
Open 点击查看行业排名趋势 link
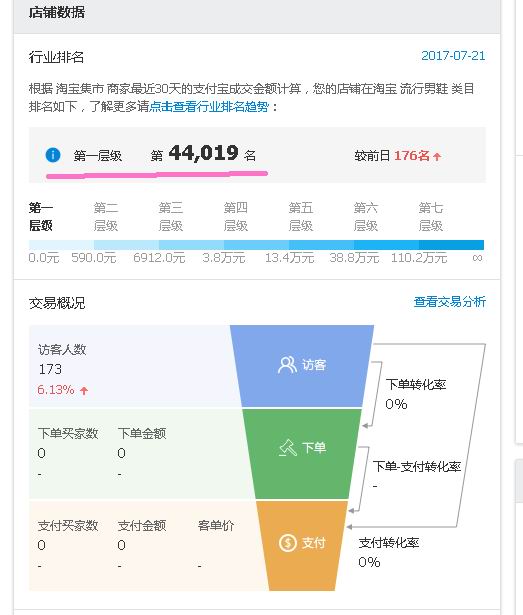pos(209,107)
